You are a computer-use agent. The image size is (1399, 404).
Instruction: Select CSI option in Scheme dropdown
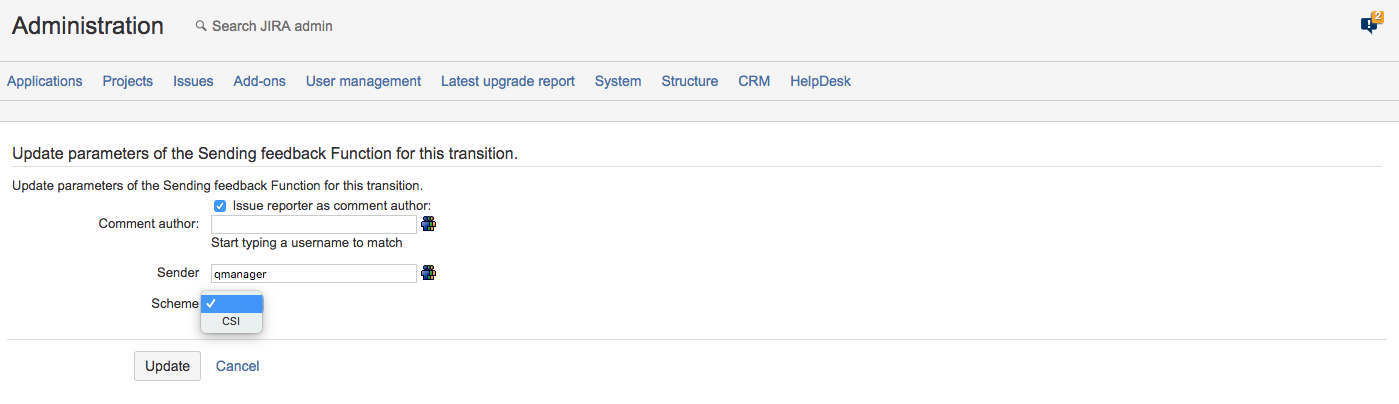[x=231, y=322]
